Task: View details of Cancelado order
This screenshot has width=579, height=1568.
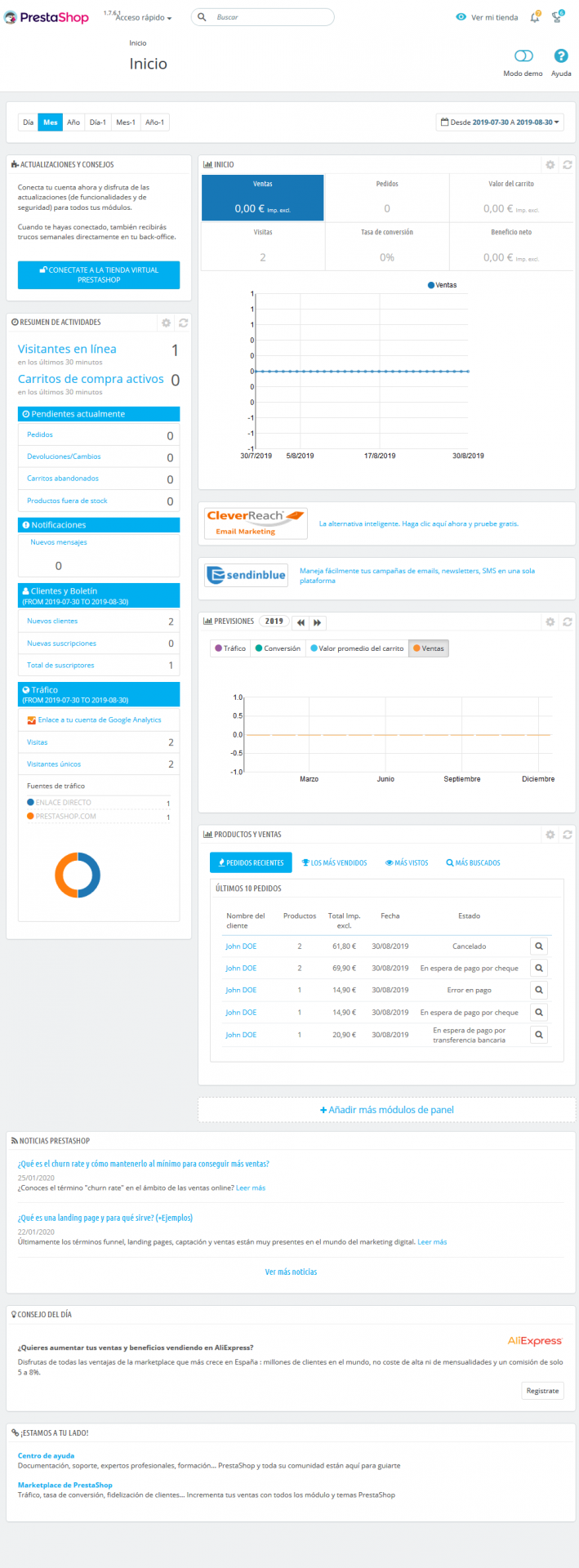Action: (539, 947)
